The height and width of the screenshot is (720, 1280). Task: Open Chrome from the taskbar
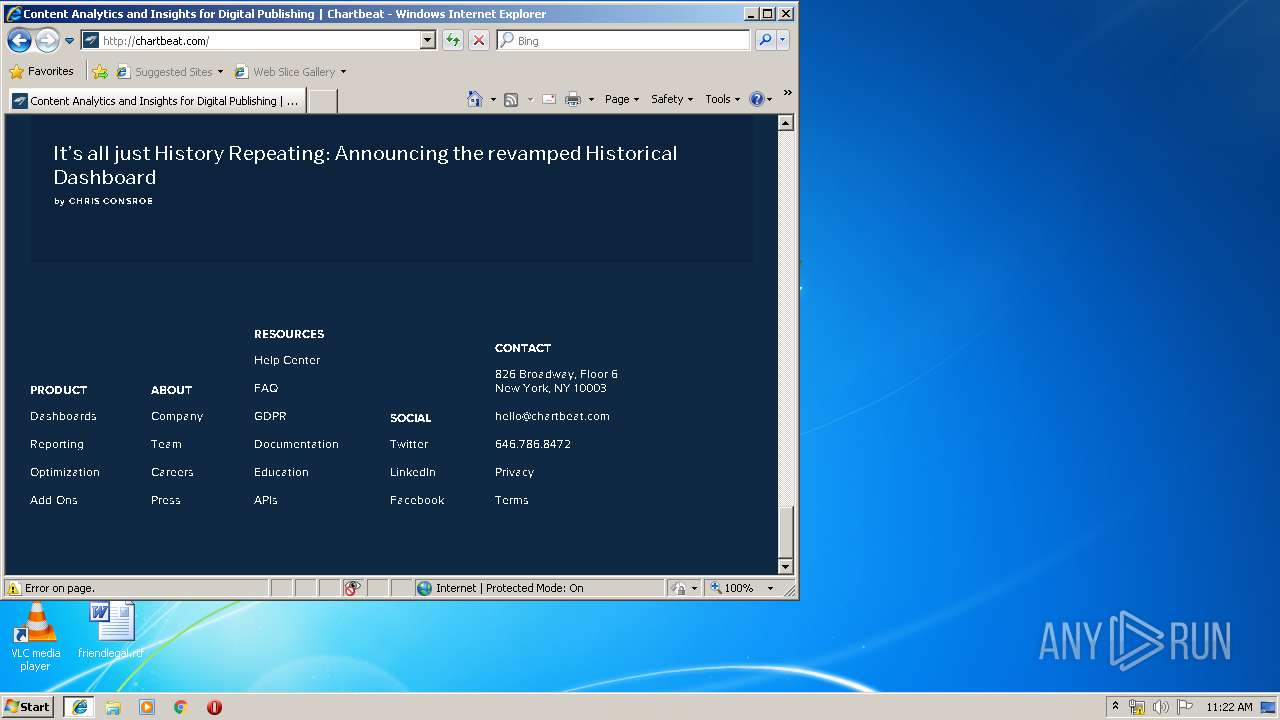click(180, 707)
